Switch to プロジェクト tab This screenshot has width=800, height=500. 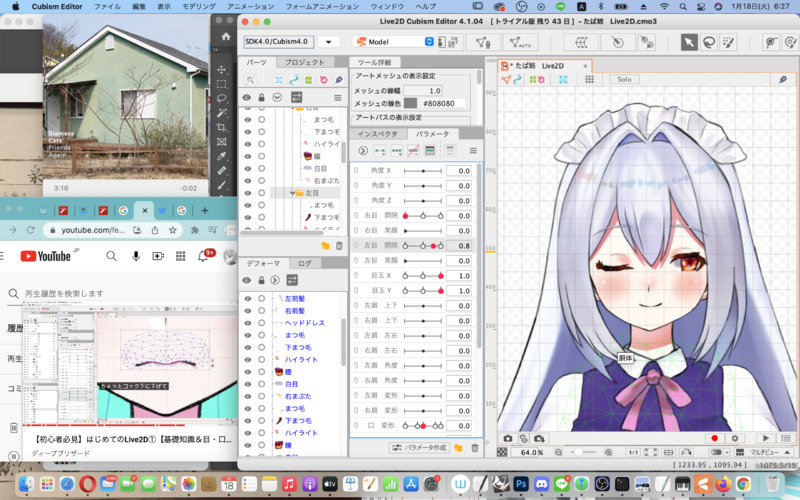[305, 62]
